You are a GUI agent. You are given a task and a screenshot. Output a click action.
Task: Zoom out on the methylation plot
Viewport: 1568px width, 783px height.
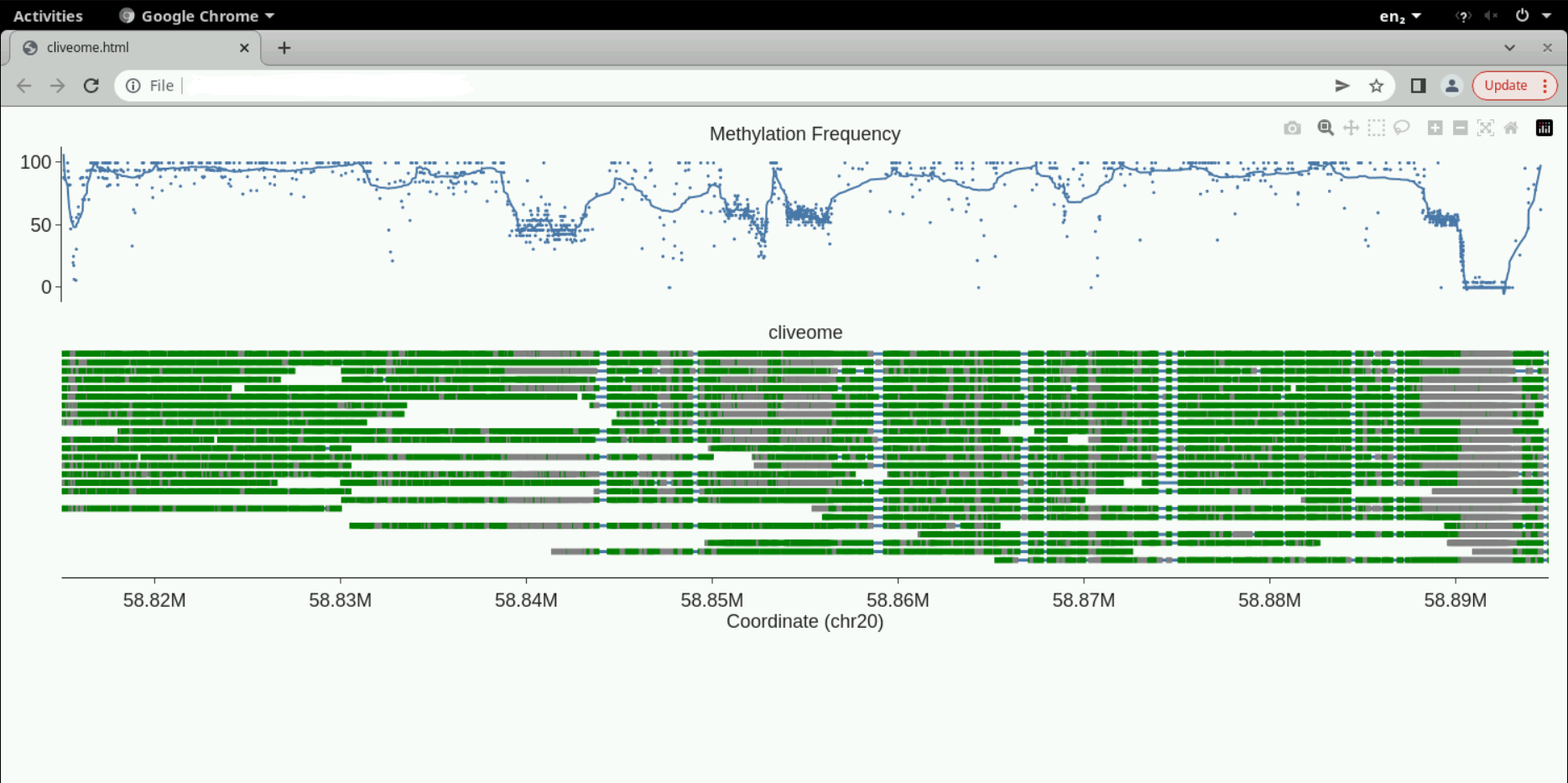tap(1461, 128)
